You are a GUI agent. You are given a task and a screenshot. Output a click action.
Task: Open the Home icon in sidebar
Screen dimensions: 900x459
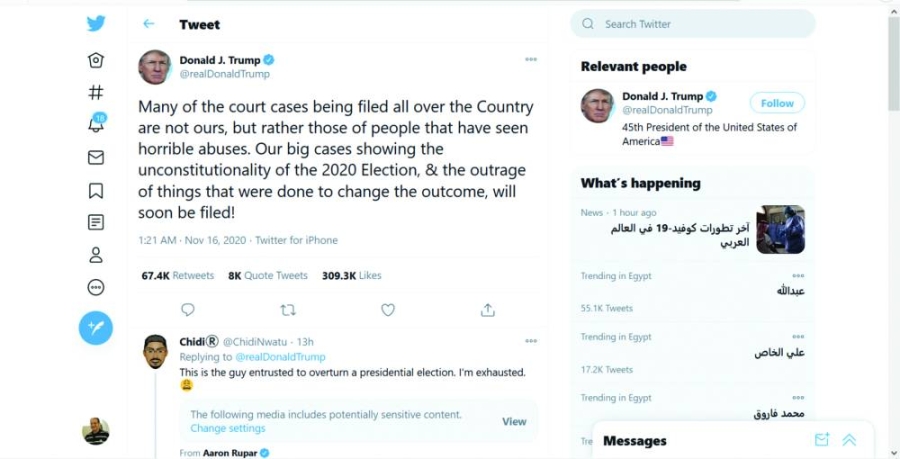96,60
